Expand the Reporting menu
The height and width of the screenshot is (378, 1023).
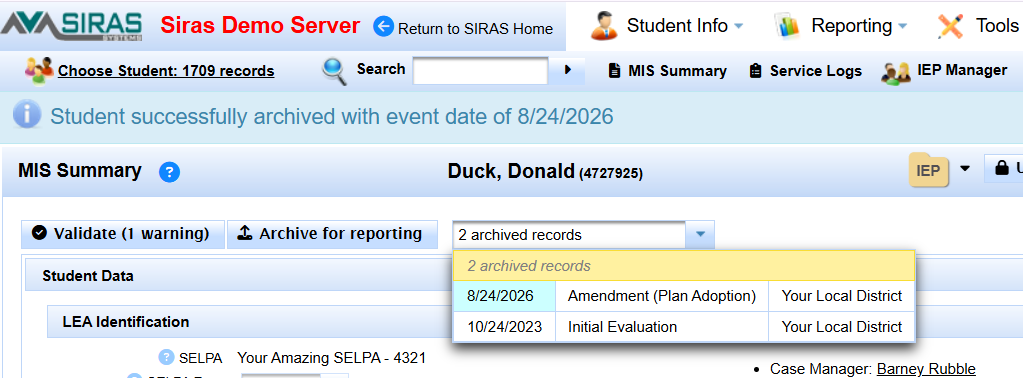coord(841,26)
